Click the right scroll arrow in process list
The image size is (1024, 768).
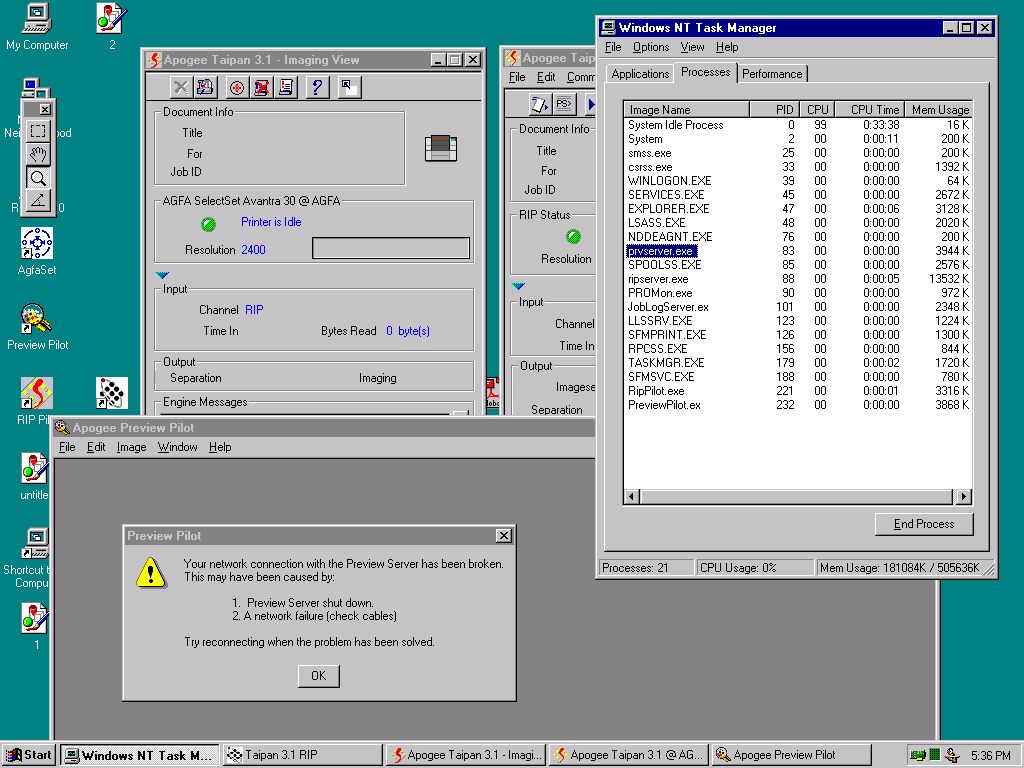tap(963, 497)
